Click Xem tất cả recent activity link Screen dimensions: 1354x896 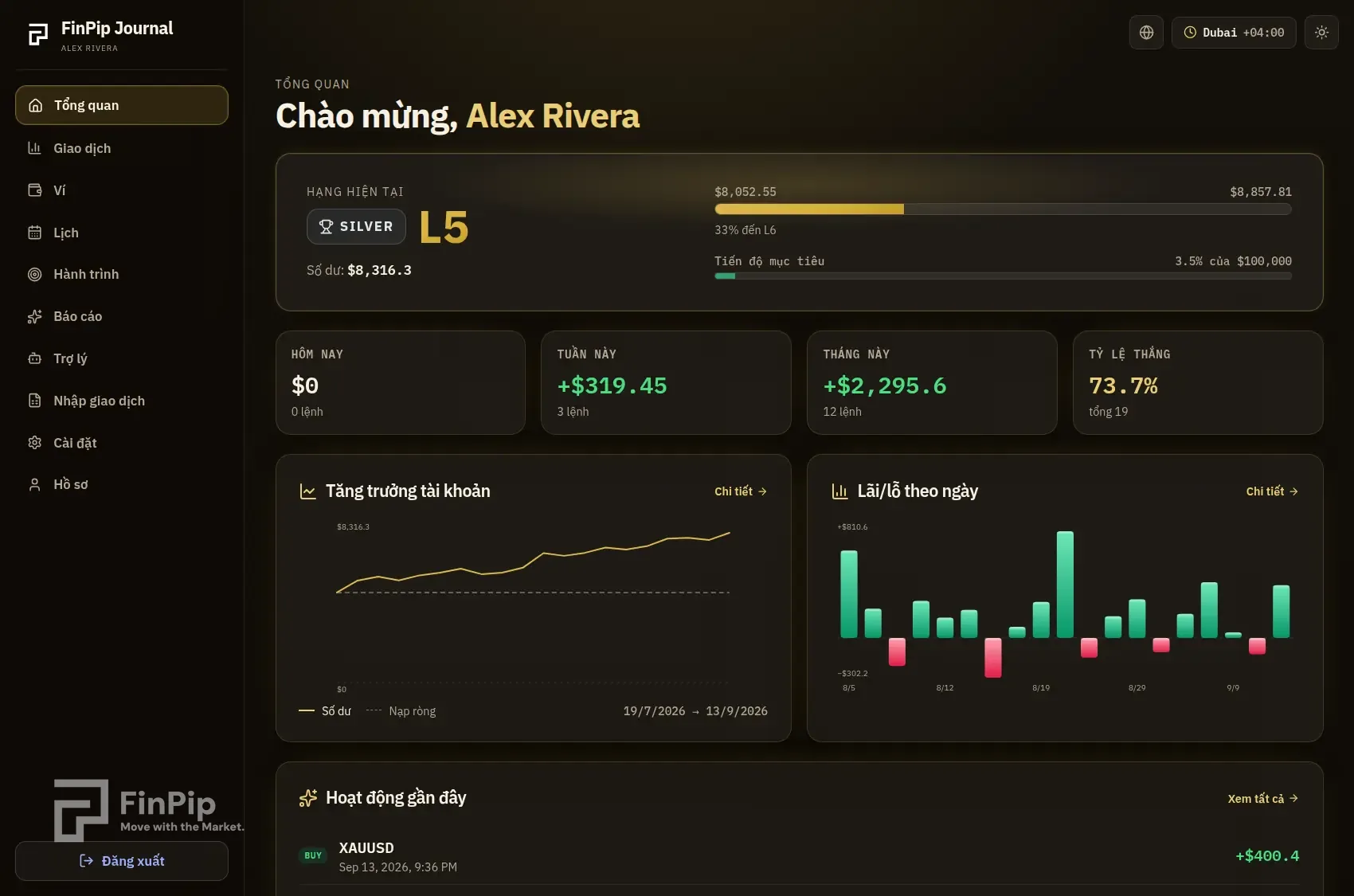click(x=1263, y=799)
